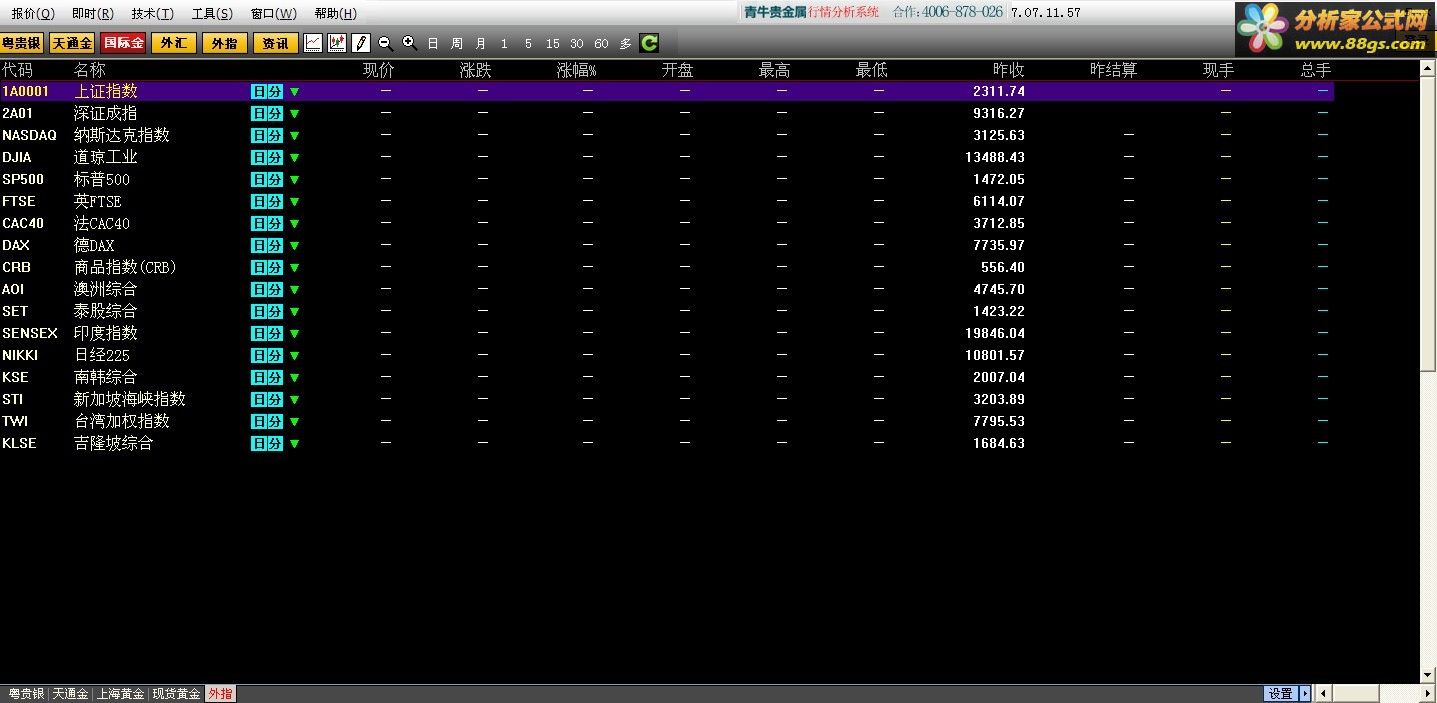Click the 天通金 toolbar button
1437x703 pixels.
point(72,43)
